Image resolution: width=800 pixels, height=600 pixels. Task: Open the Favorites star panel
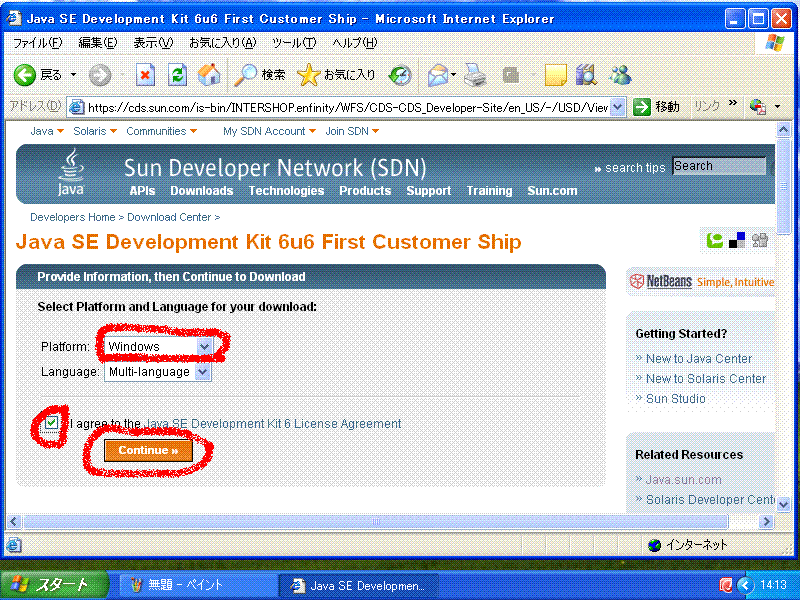click(x=308, y=75)
